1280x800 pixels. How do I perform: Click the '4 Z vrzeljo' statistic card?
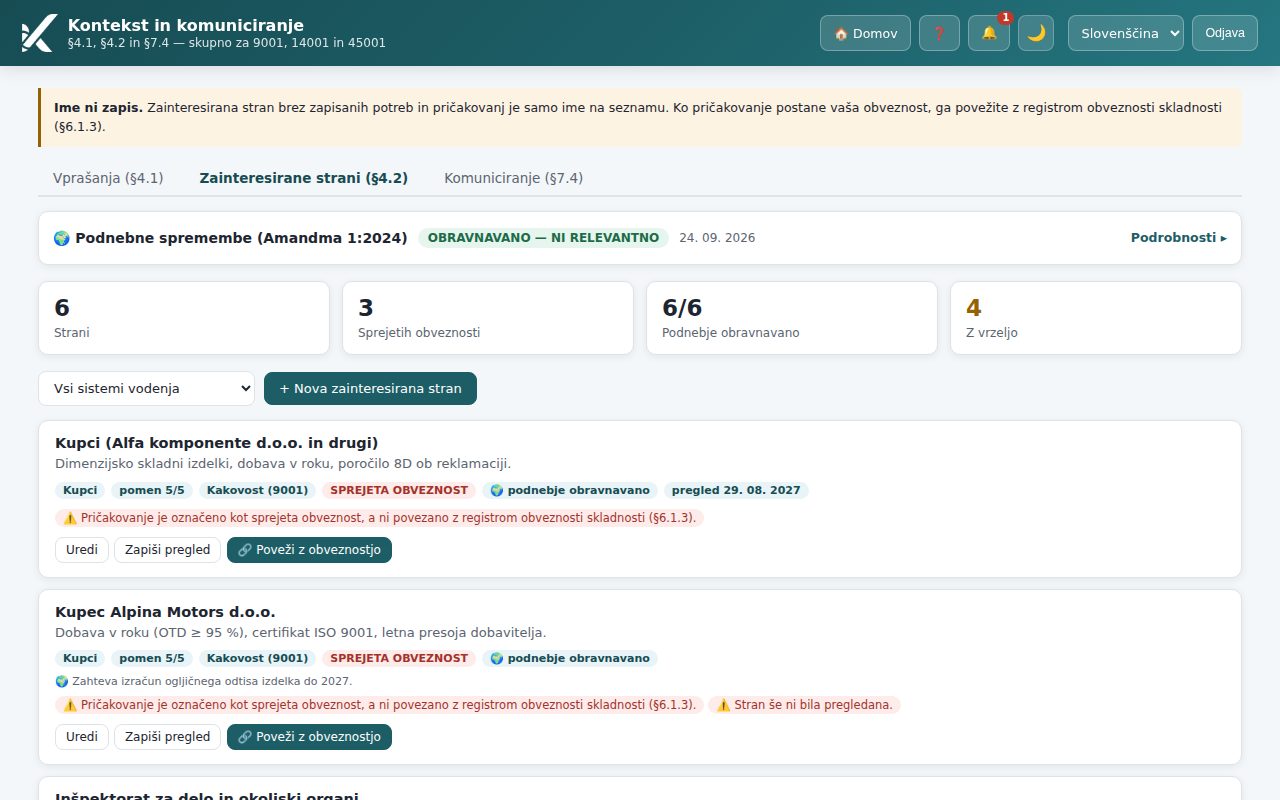1096,318
